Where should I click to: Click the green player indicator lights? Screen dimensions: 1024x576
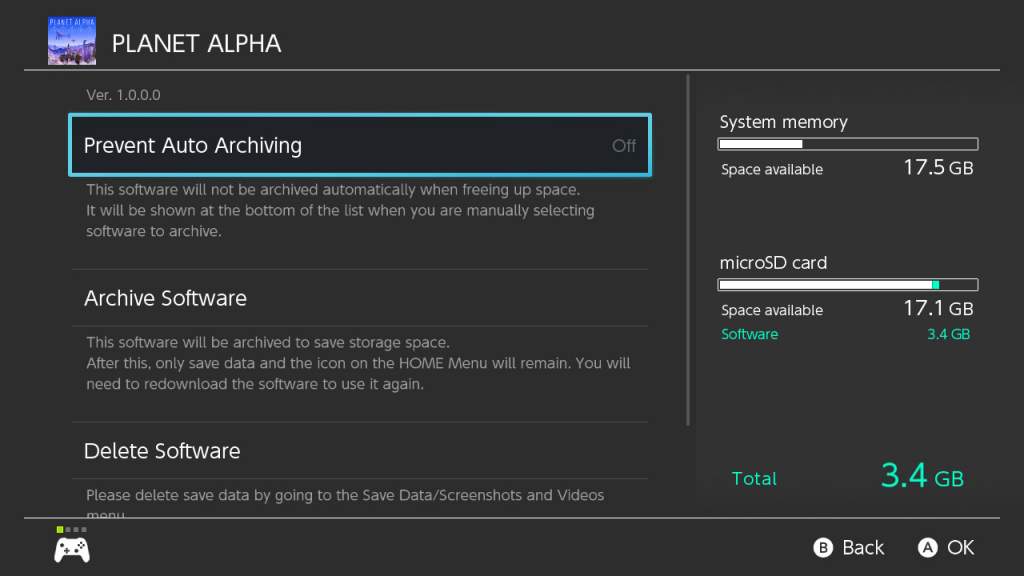71,530
